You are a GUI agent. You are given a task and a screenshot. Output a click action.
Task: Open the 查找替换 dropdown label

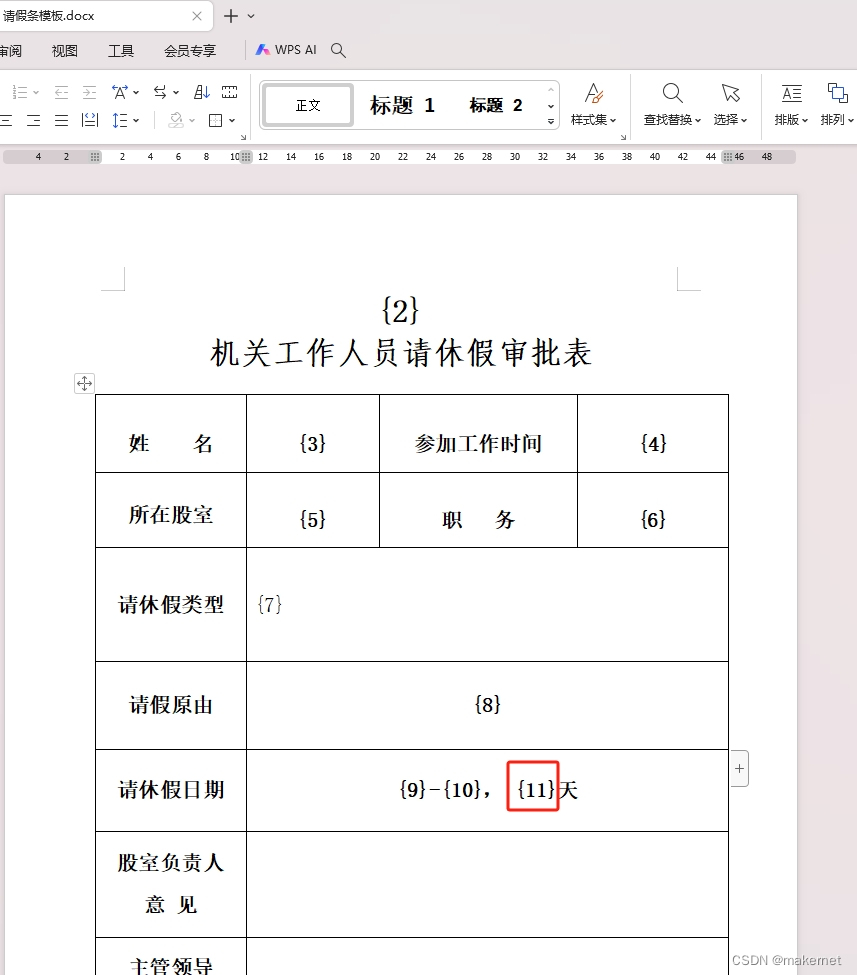click(x=672, y=119)
